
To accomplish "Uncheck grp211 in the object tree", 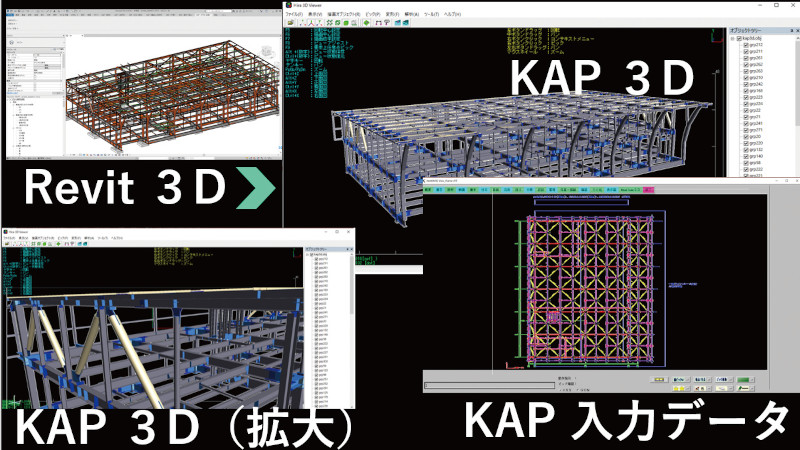I will click(746, 52).
